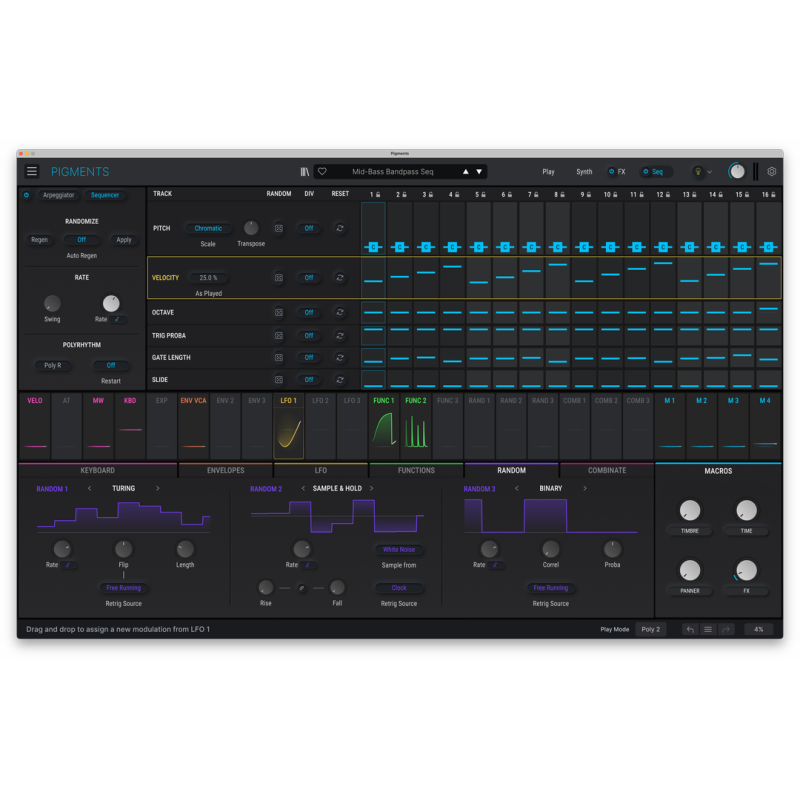
Task: Click Octave track reset cycle icon
Action: pos(340,312)
